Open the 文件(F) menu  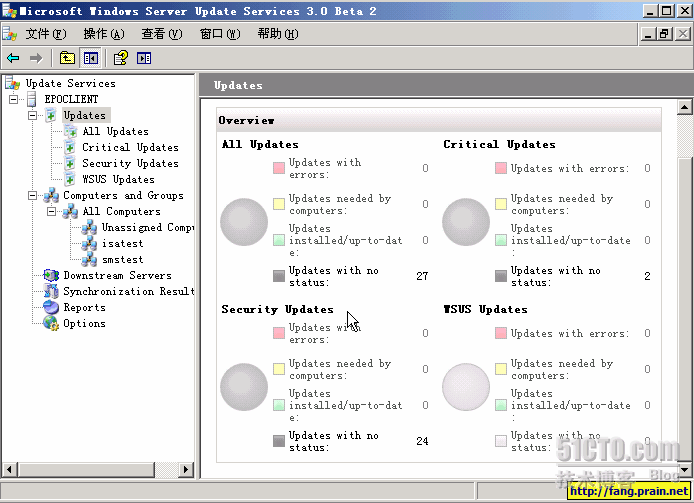[x=46, y=34]
